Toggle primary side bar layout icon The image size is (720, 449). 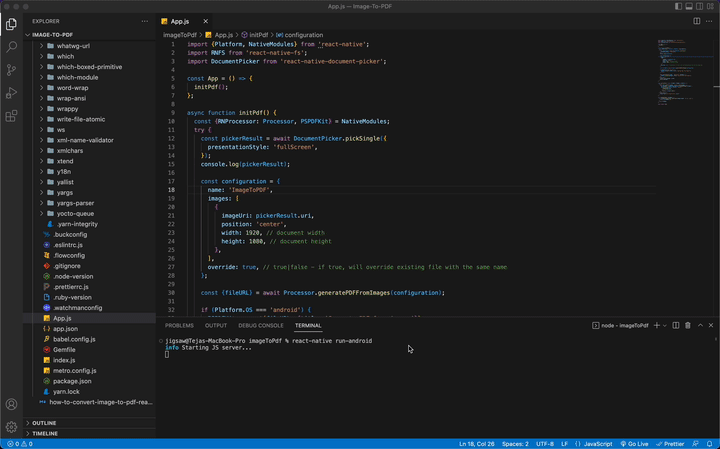pyautogui.click(x=678, y=6)
